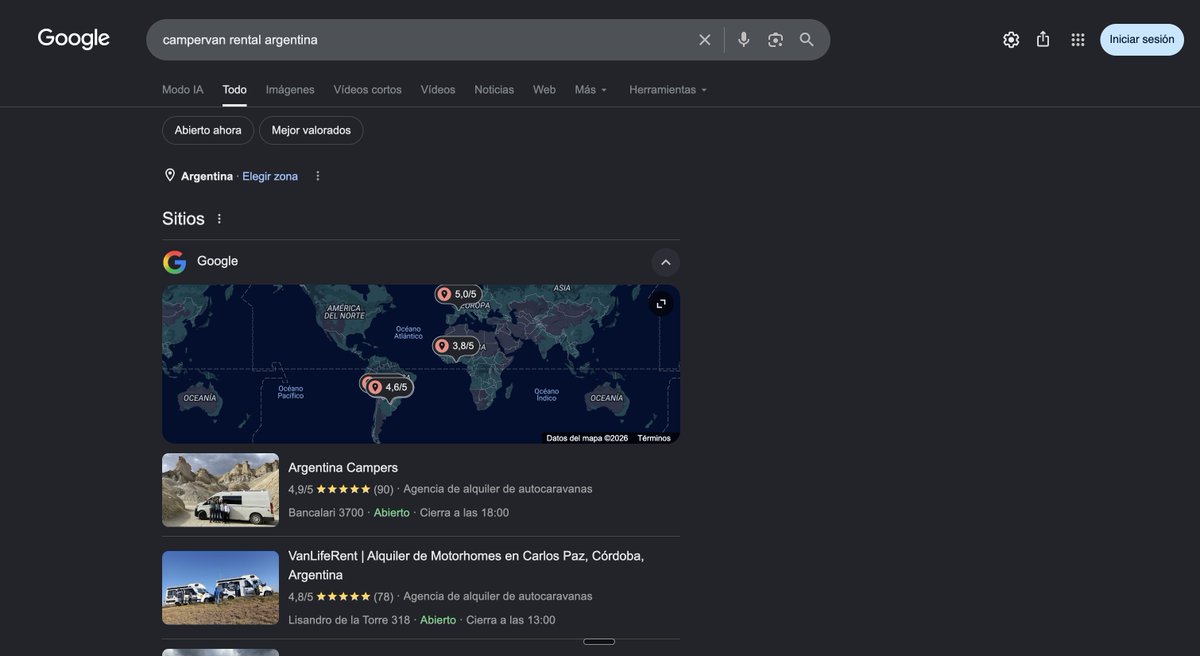Open the Herramientas dropdown
Screen dimensions: 1200x656
[x=668, y=90]
